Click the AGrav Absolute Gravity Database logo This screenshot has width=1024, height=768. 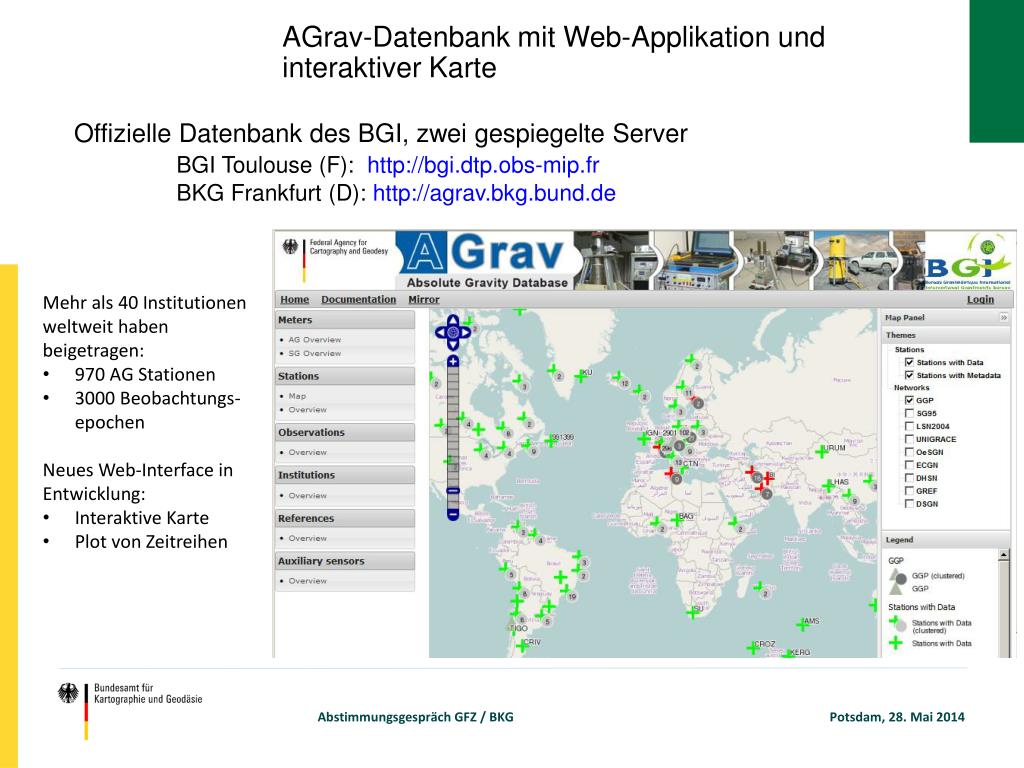pyautogui.click(x=487, y=261)
